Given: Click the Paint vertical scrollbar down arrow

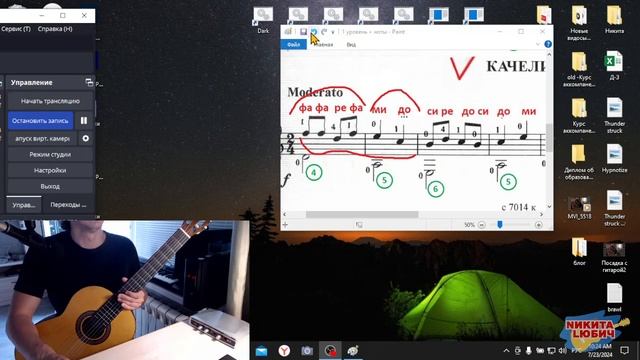Looking at the screenshot, I should click(x=549, y=207).
